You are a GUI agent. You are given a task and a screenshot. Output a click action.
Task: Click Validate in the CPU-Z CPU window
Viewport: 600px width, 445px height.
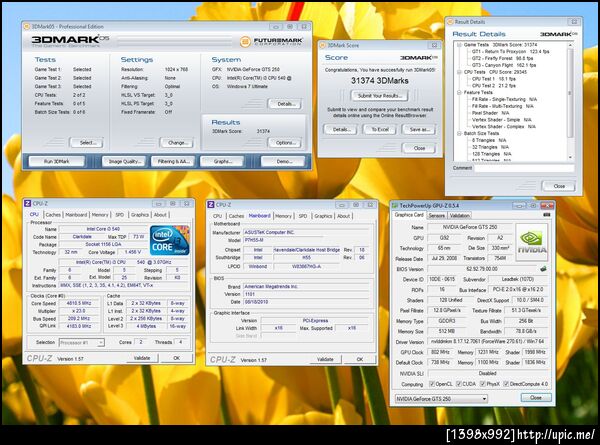(142, 358)
